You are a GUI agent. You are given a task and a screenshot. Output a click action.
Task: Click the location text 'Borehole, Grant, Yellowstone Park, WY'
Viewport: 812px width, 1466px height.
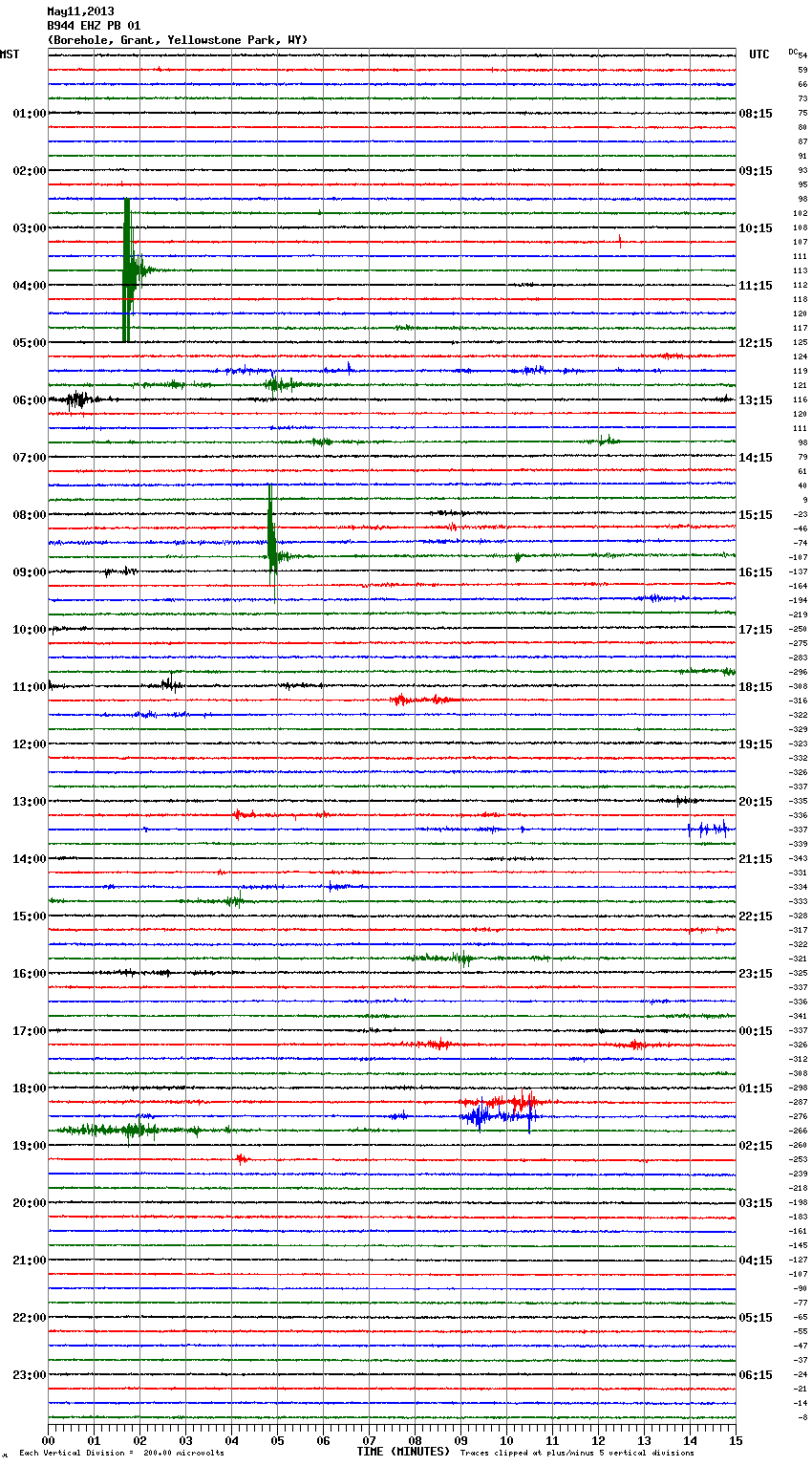pyautogui.click(x=178, y=40)
